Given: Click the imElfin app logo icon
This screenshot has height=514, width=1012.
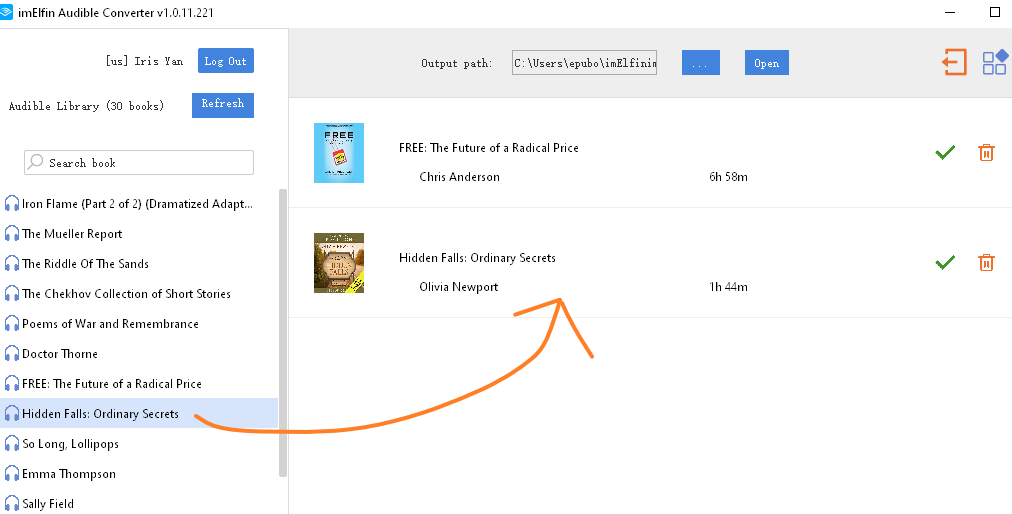Looking at the screenshot, I should tap(6, 12).
